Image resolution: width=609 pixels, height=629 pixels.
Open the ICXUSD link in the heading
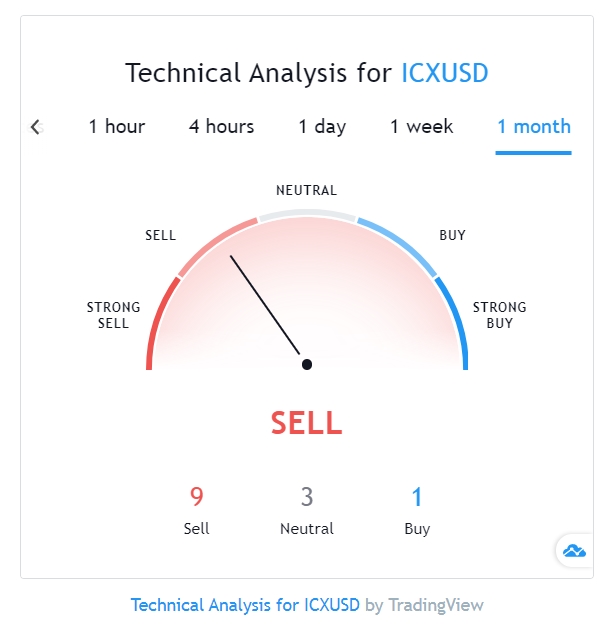(444, 73)
